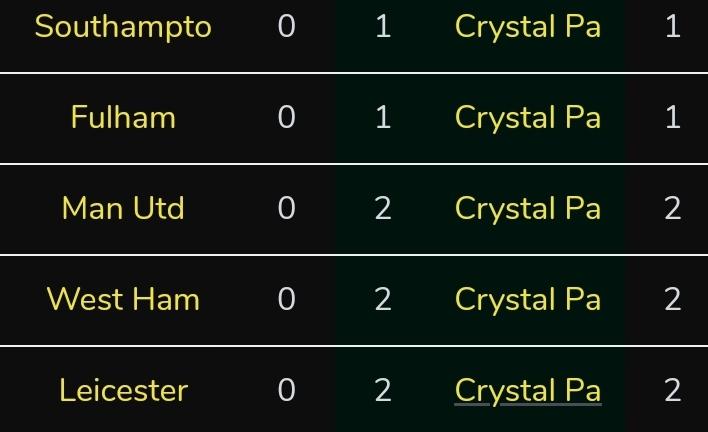Select last column value 1 in Fulham row
708x432 pixels.
[x=672, y=117]
